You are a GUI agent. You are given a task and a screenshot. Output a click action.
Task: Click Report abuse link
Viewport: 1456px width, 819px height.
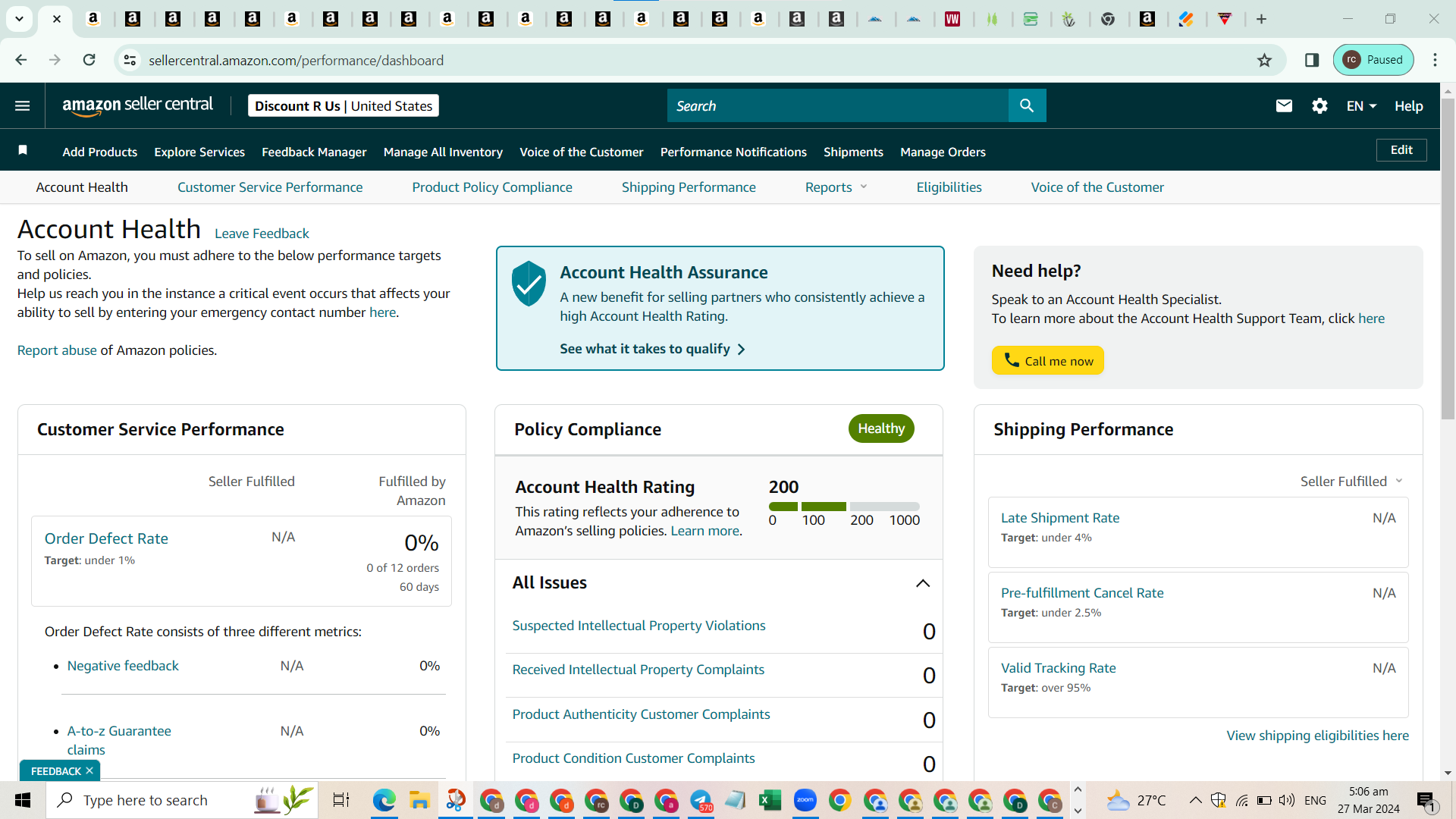pos(57,350)
